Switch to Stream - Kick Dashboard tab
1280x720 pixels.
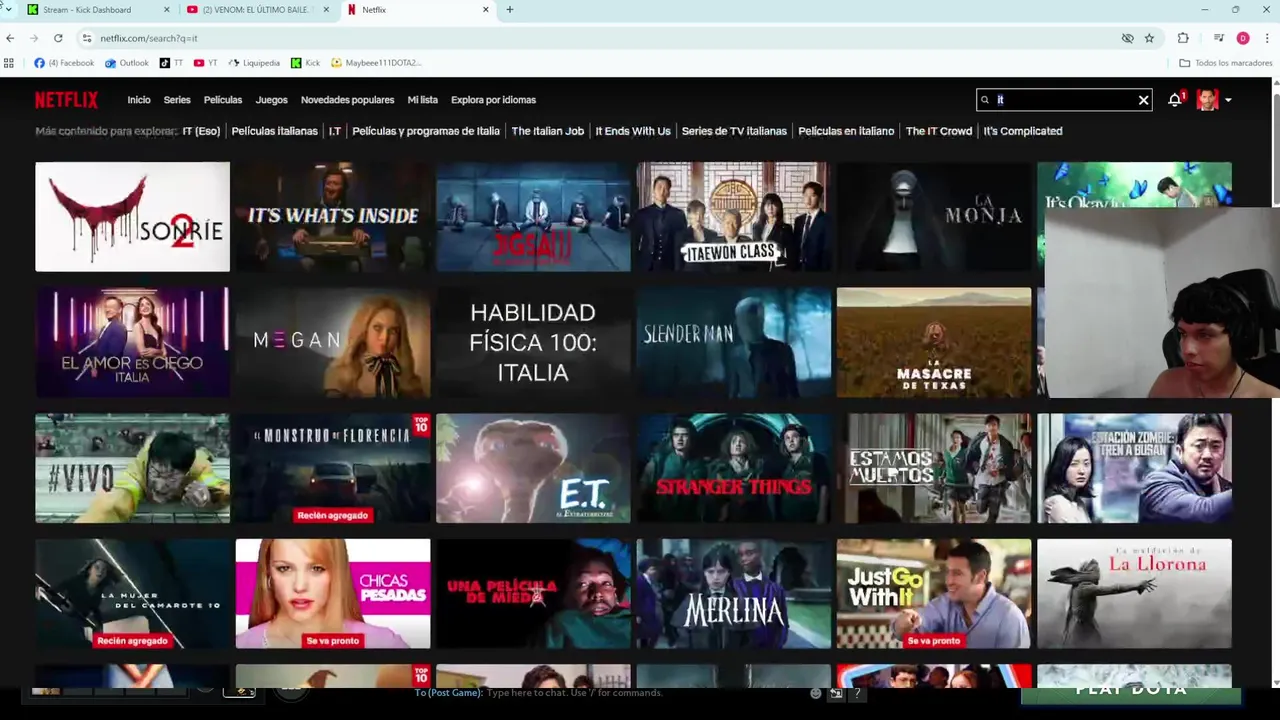point(98,10)
